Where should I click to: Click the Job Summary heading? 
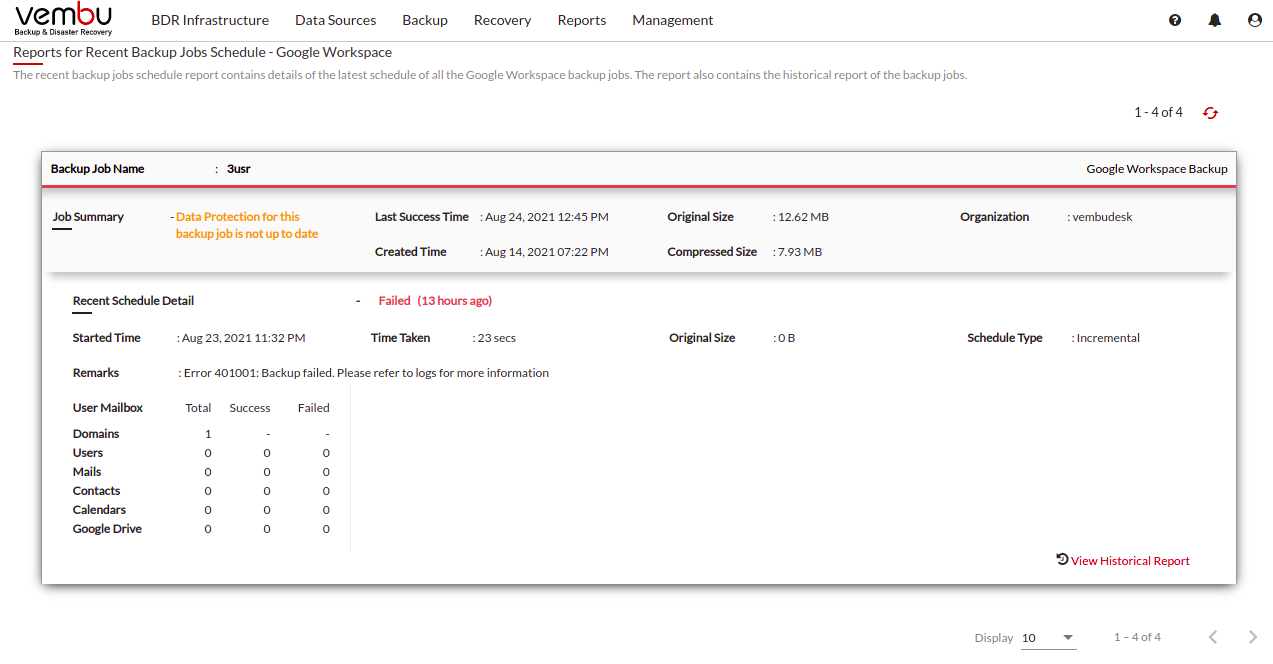click(x=88, y=217)
